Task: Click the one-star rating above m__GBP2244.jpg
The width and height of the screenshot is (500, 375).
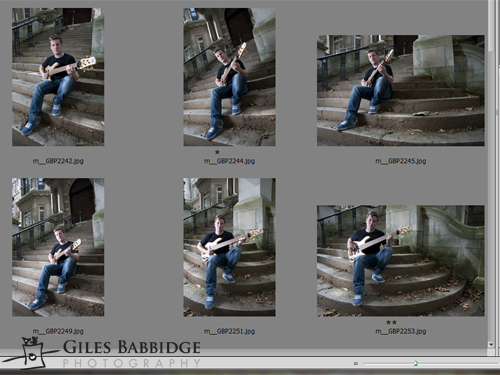Action: (x=217, y=152)
